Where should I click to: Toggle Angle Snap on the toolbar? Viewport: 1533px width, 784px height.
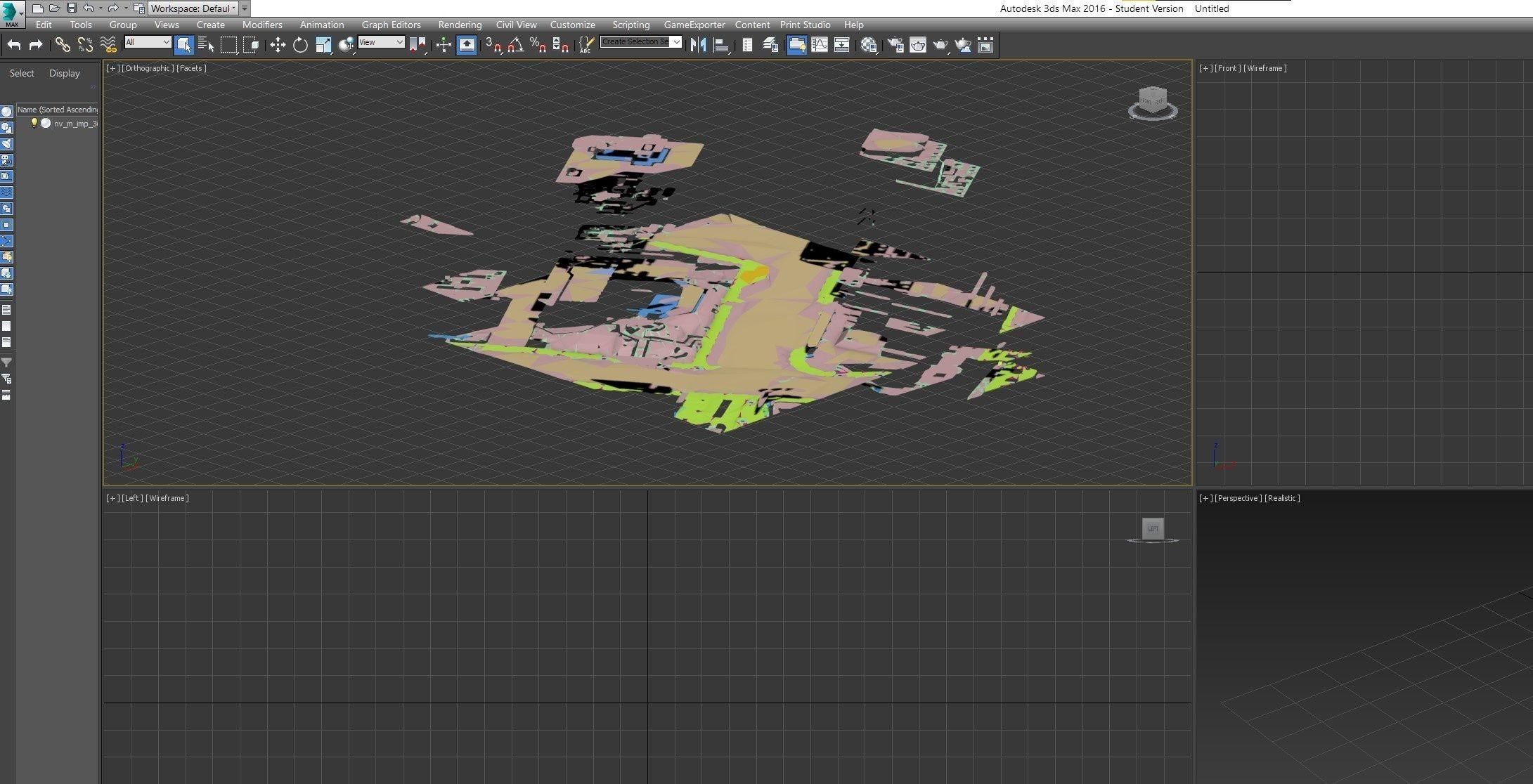[515, 45]
